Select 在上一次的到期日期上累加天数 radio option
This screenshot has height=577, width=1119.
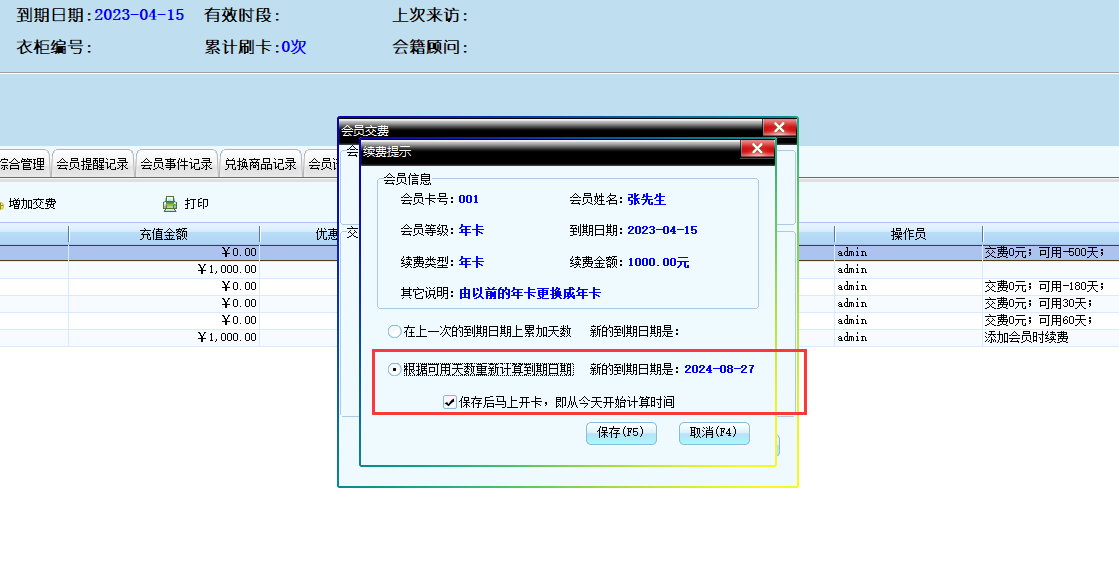tap(394, 331)
